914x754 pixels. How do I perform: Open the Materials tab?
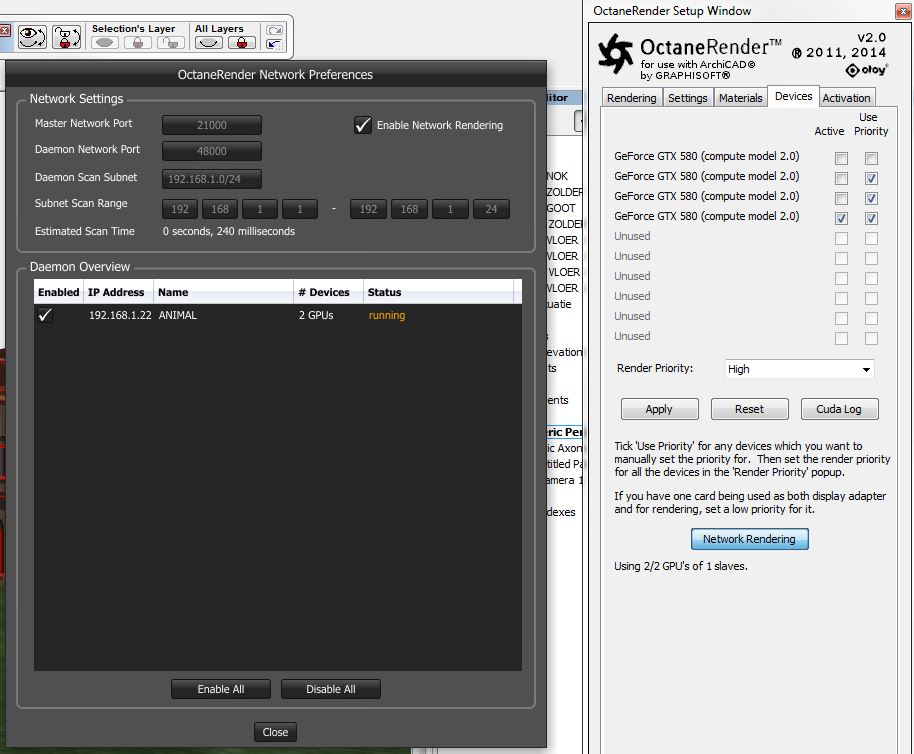(740, 98)
